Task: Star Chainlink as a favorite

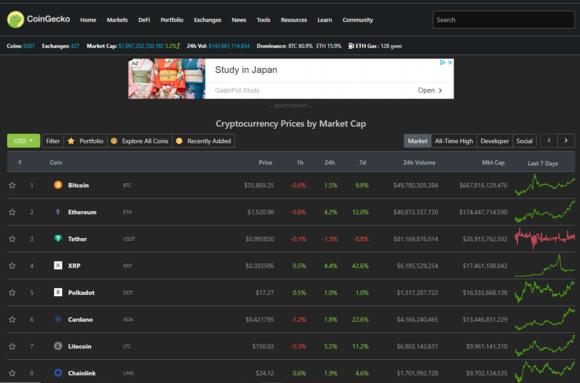Action: pos(12,373)
